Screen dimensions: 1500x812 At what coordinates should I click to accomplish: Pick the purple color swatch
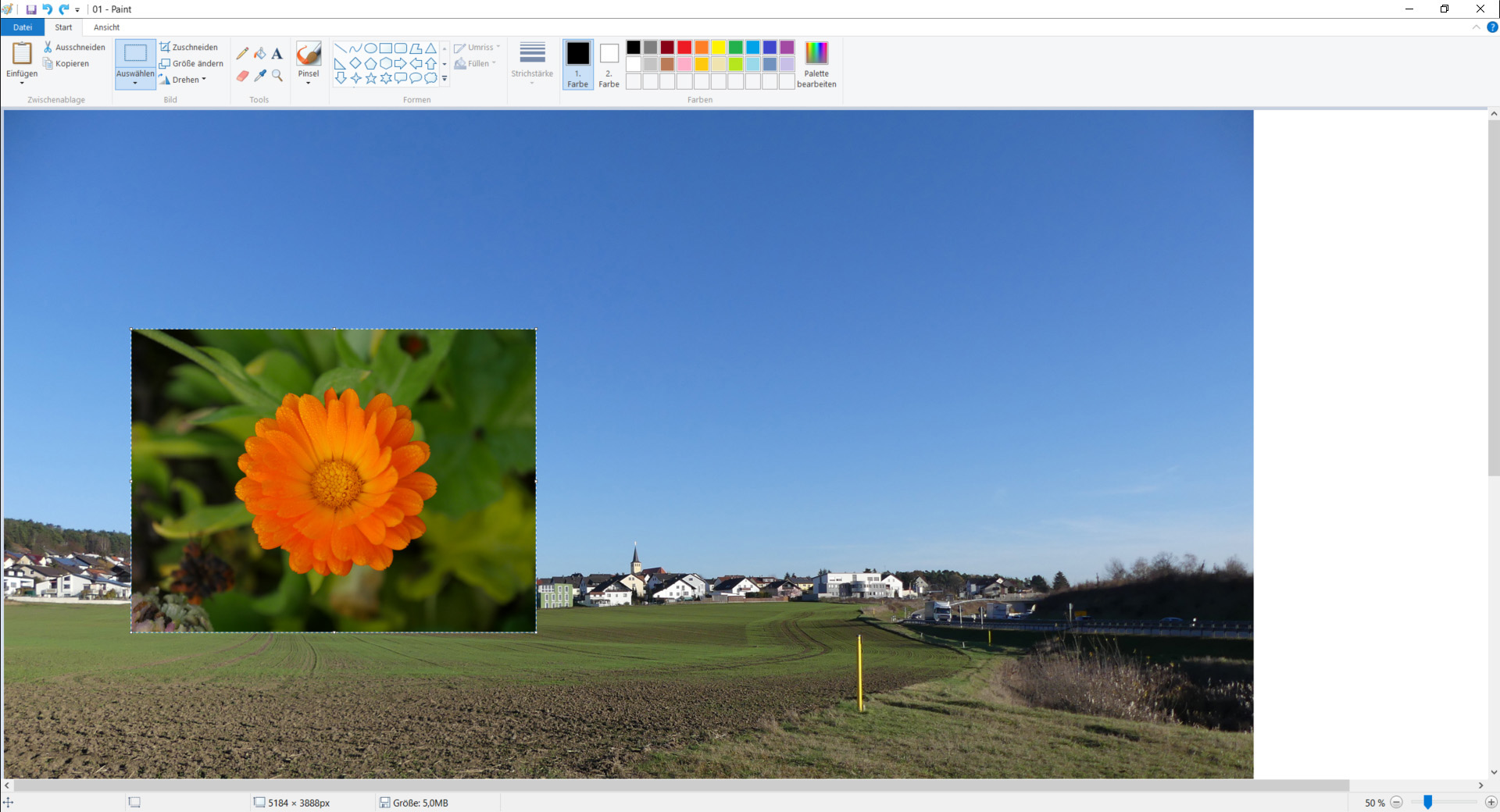(787, 48)
